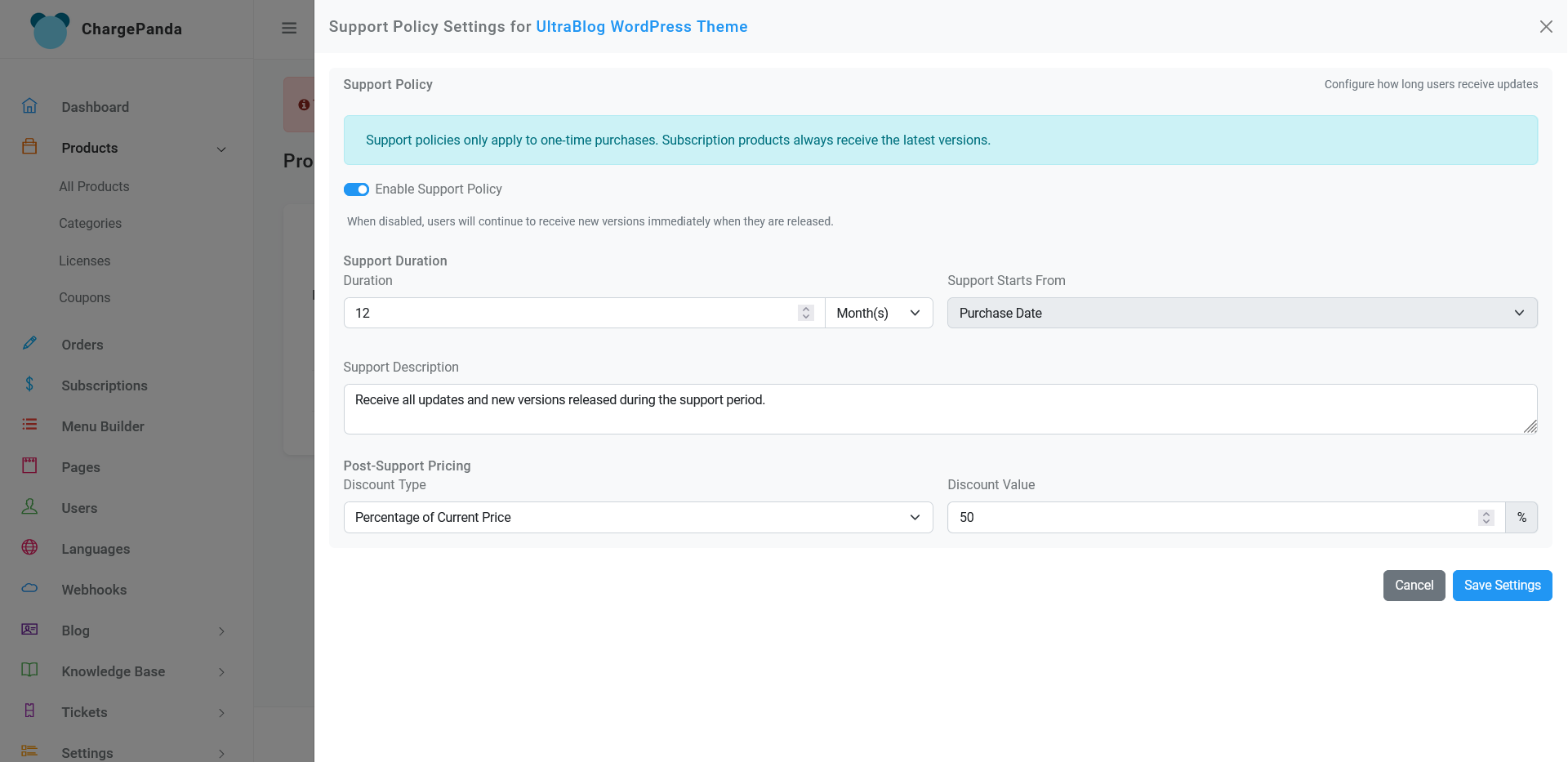
Task: Click the Languages globe icon
Action: pos(29,548)
